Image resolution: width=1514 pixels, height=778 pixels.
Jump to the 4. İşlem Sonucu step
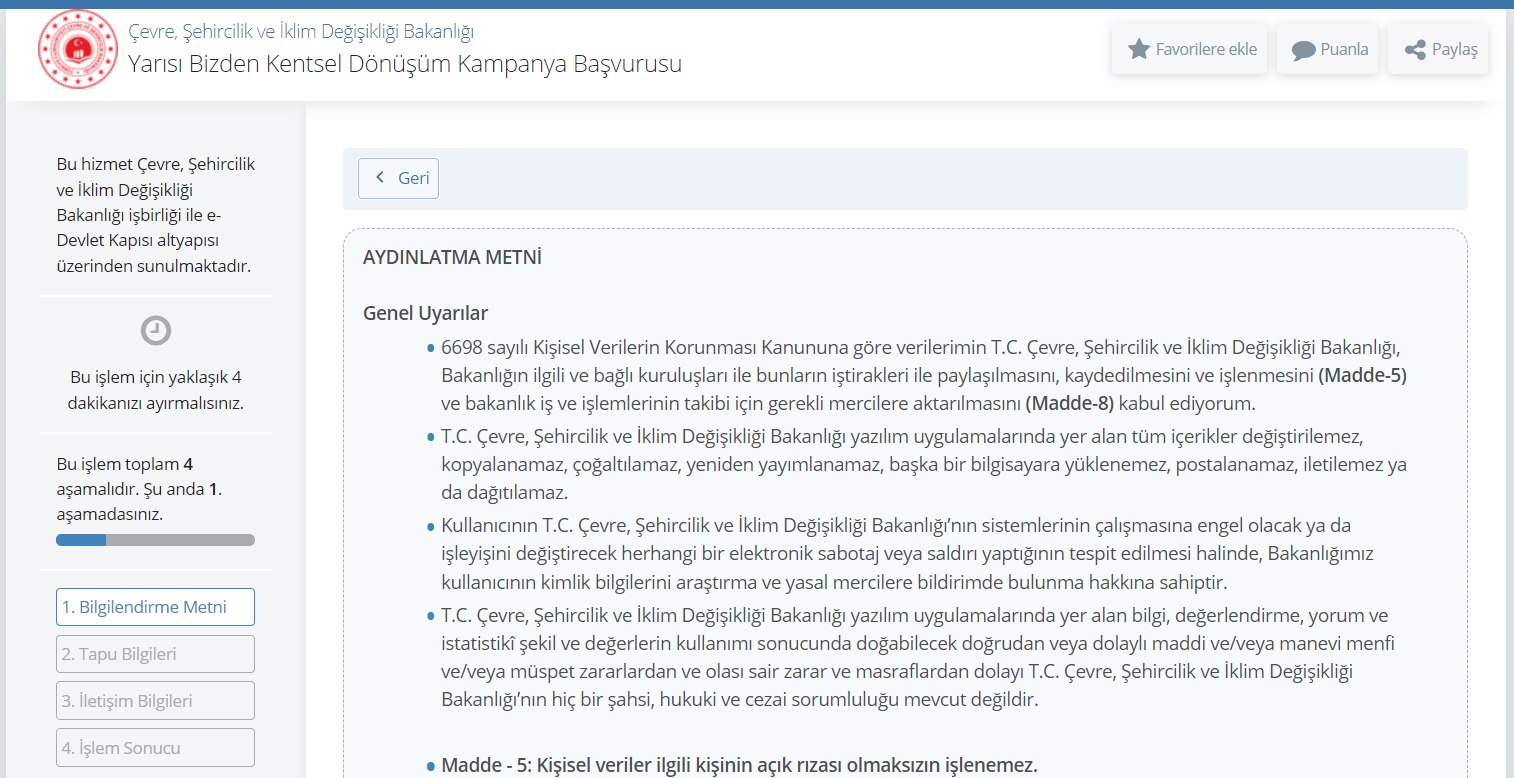(155, 748)
